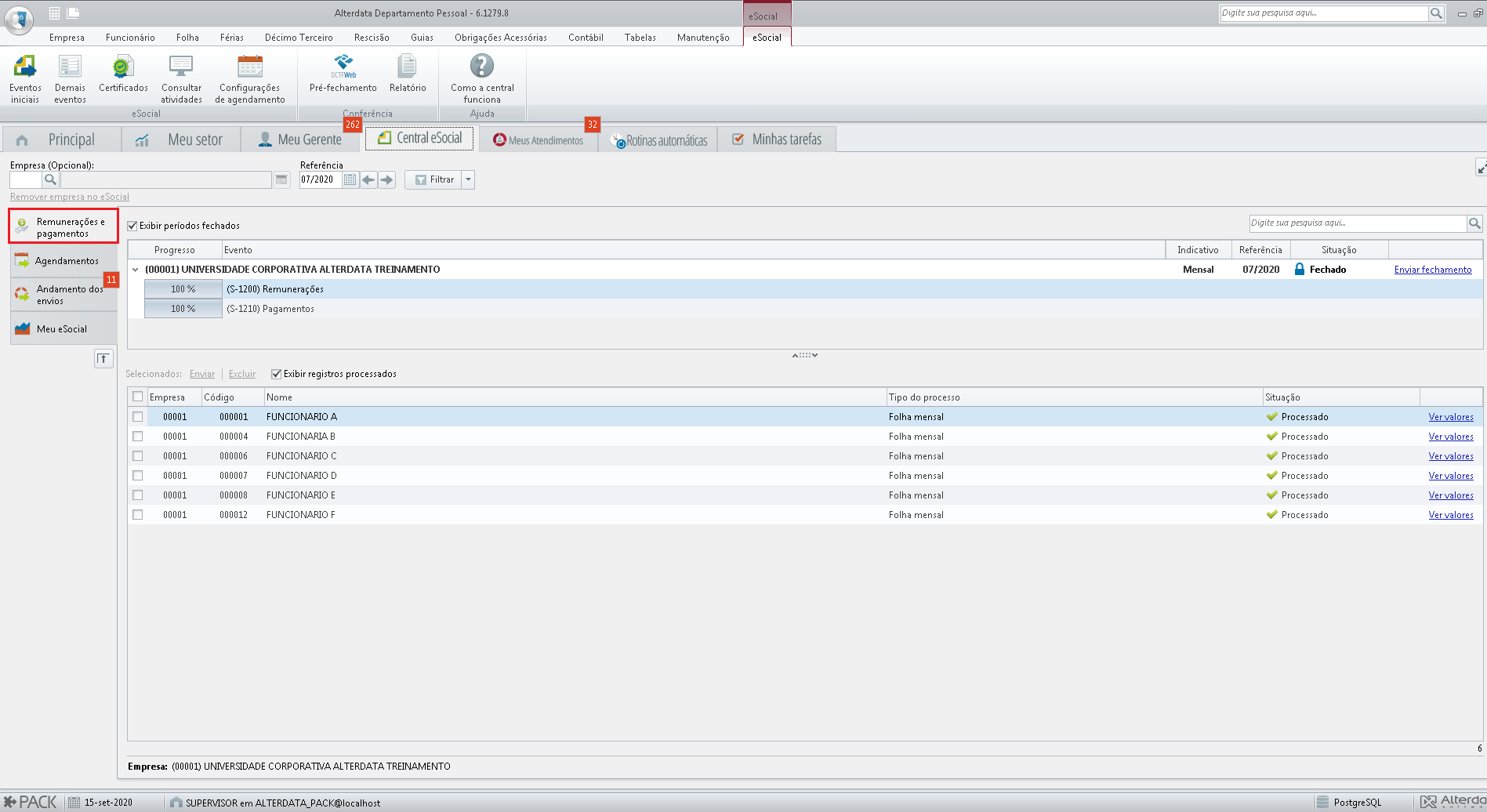The image size is (1487, 812).
Task: Click the Empresa field search magnifier
Action: coord(50,179)
